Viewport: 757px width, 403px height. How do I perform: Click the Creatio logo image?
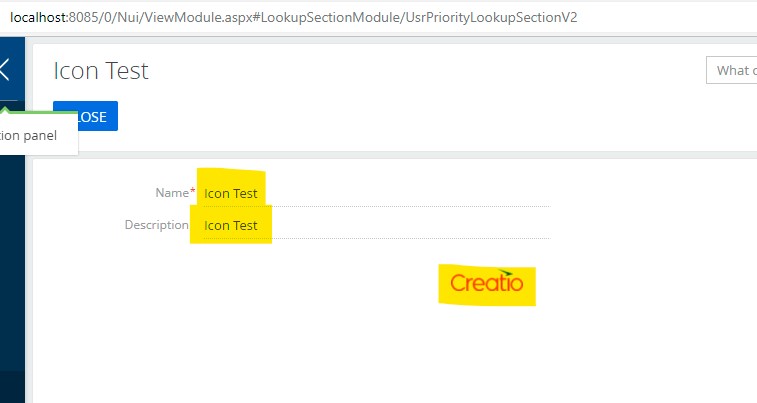point(487,283)
